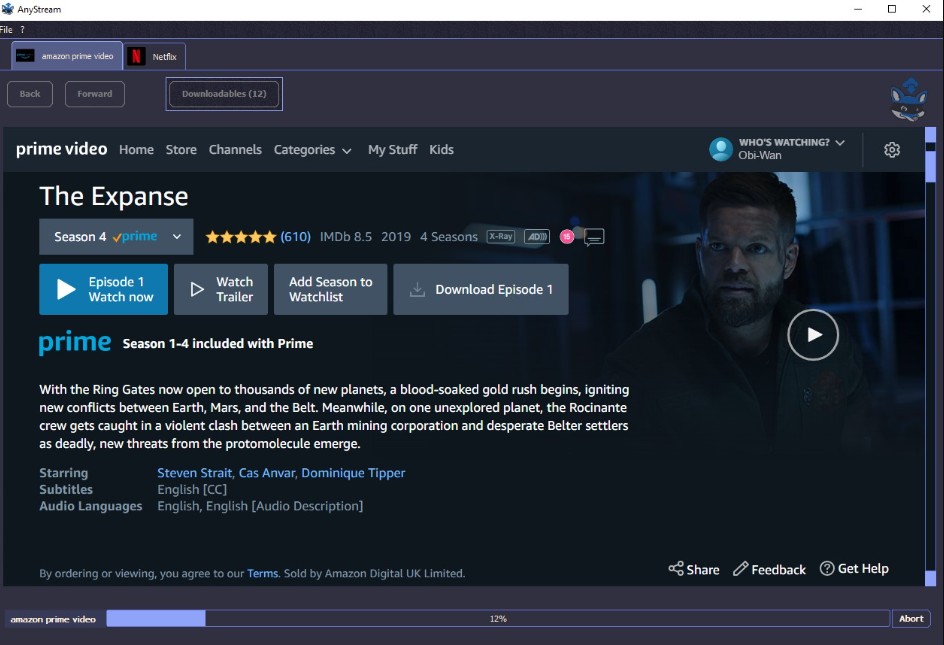Click the Obi-Wan profile avatar
Viewport: 944px width, 645px height.
[721, 149]
